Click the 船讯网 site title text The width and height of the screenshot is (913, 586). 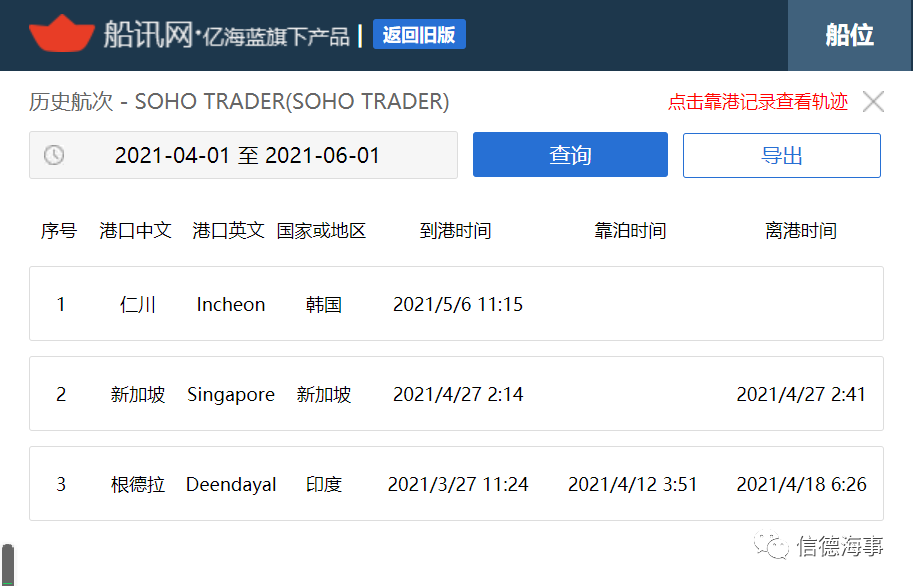click(x=148, y=34)
